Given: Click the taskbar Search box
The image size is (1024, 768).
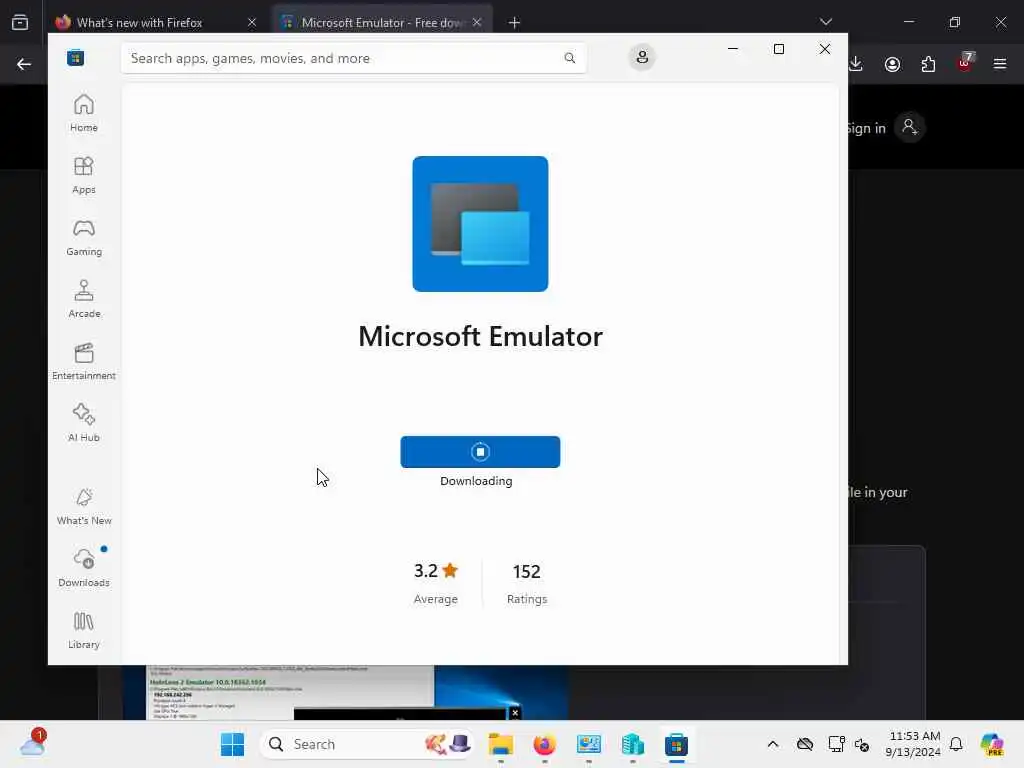Looking at the screenshot, I should (367, 744).
